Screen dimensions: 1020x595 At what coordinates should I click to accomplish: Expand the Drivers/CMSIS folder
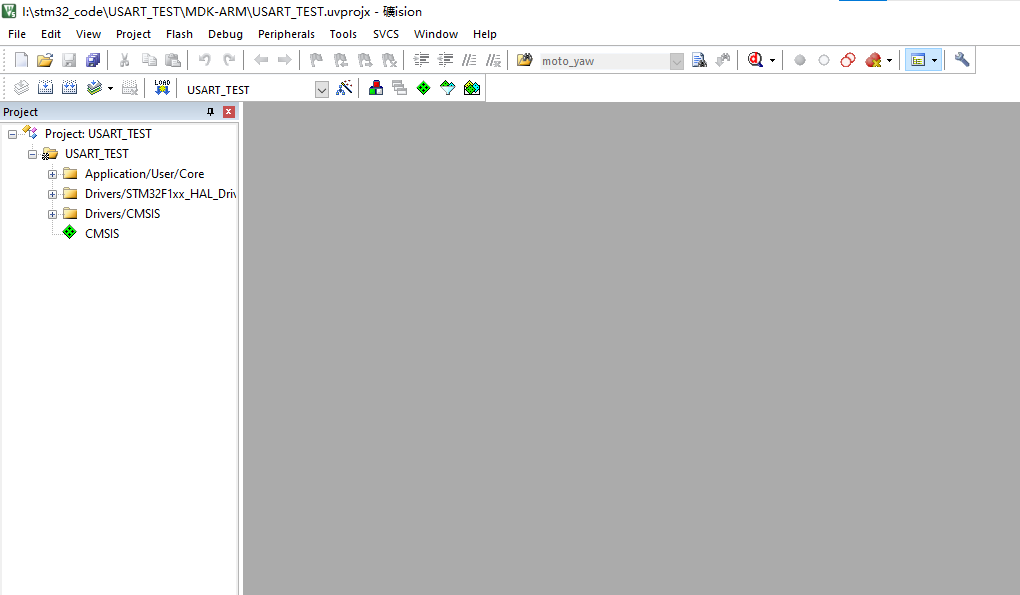(53, 214)
